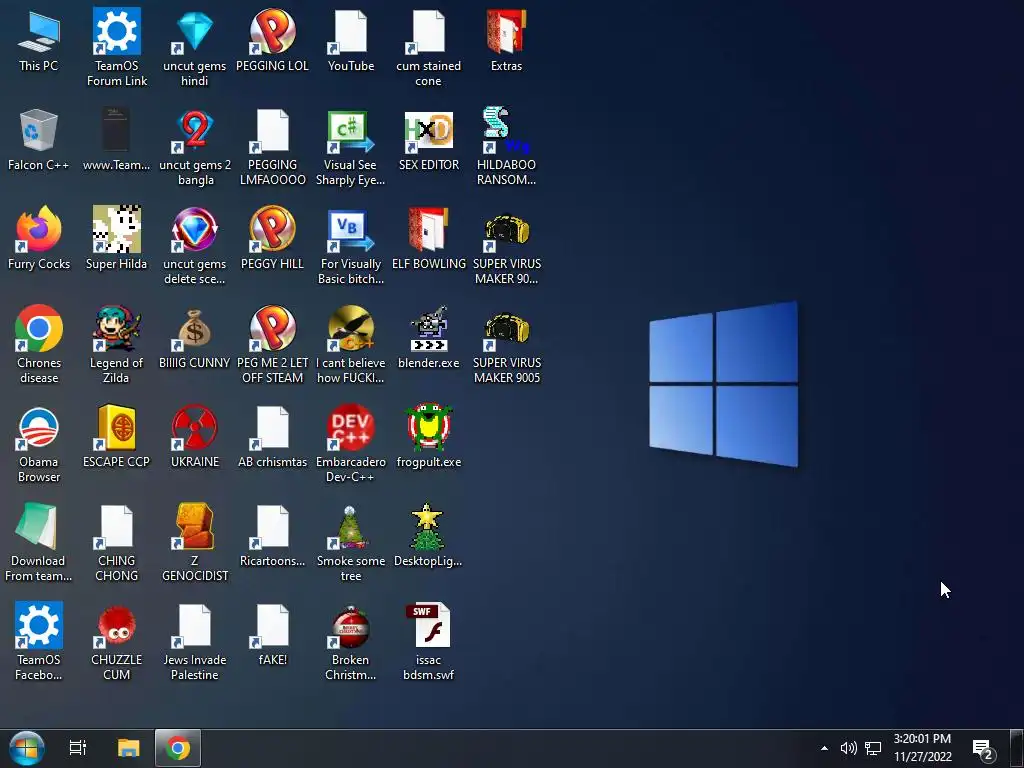This screenshot has height=768, width=1024.
Task: Select the Download From team... notepad icon
Action: [x=39, y=543]
